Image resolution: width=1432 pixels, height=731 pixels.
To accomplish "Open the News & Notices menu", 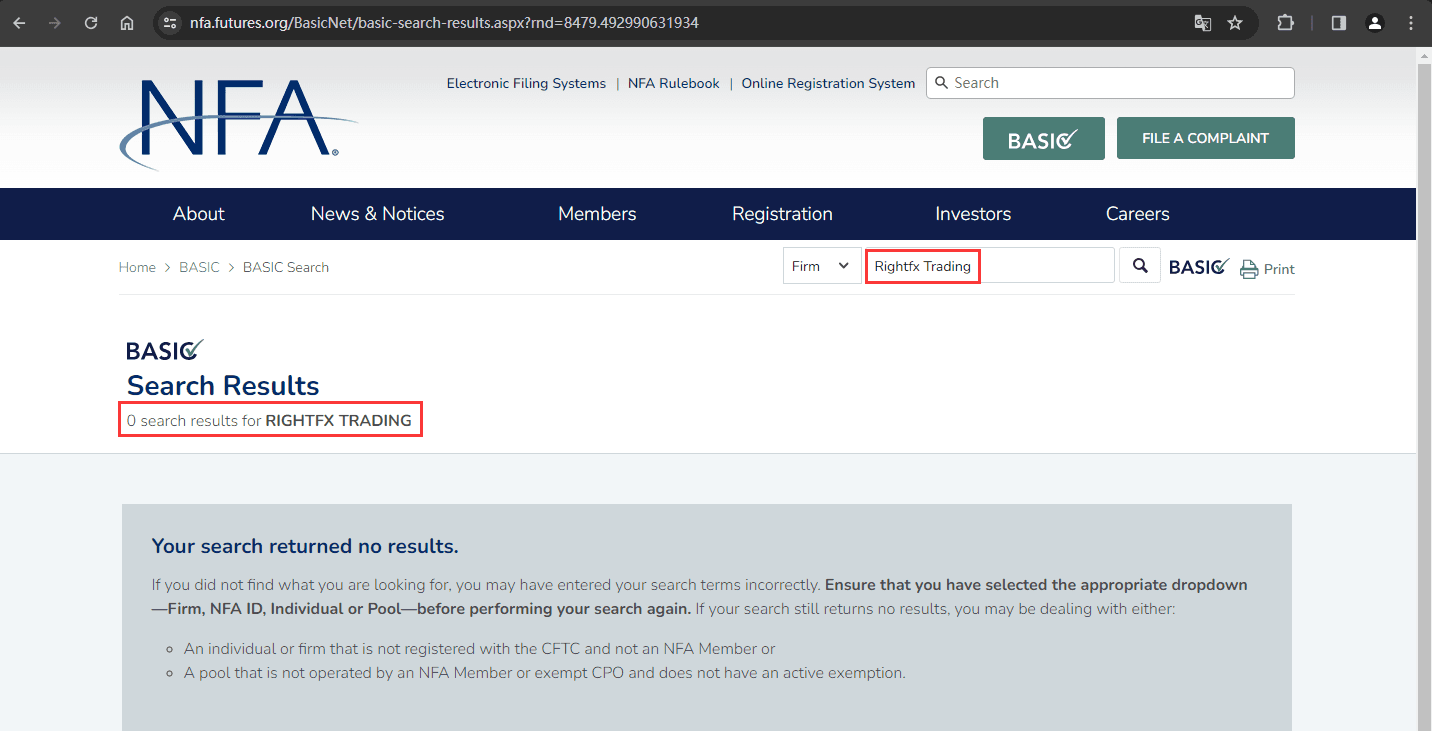I will 377,214.
